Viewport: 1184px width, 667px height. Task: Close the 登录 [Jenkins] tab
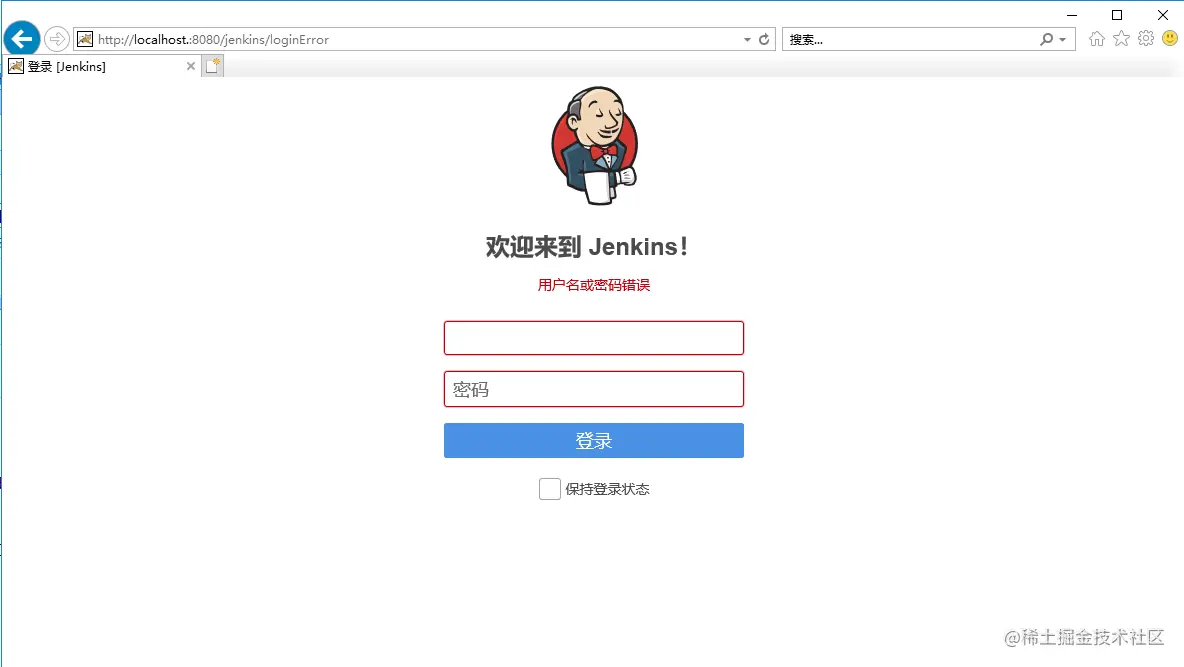191,66
